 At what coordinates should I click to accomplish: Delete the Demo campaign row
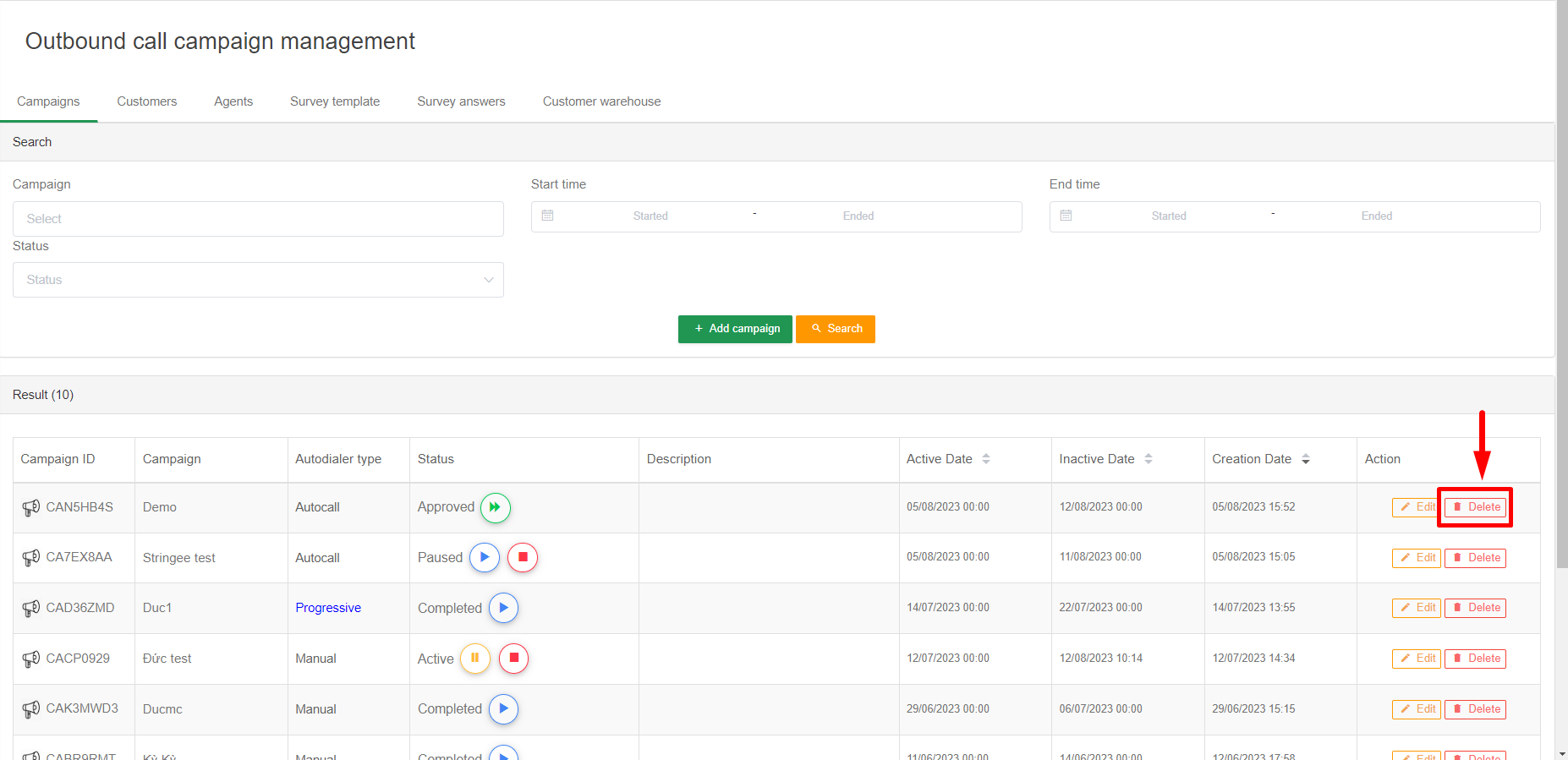1476,507
